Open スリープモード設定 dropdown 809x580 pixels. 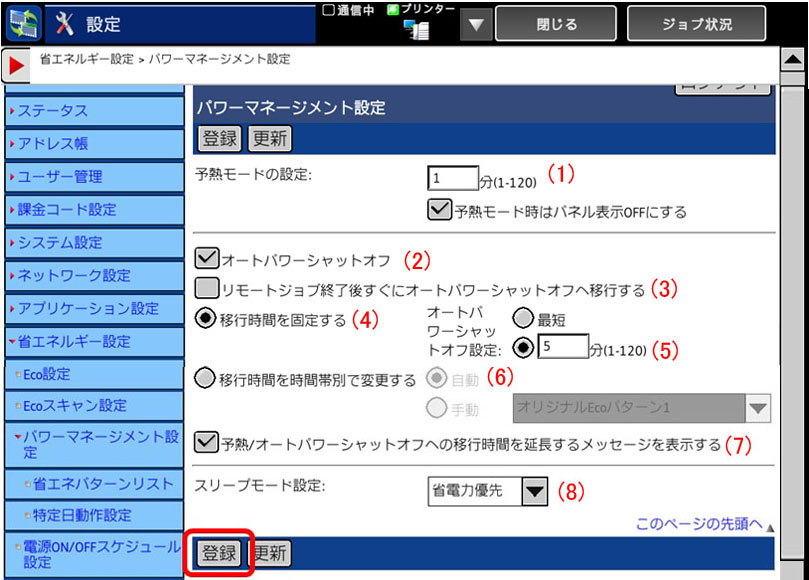click(536, 491)
